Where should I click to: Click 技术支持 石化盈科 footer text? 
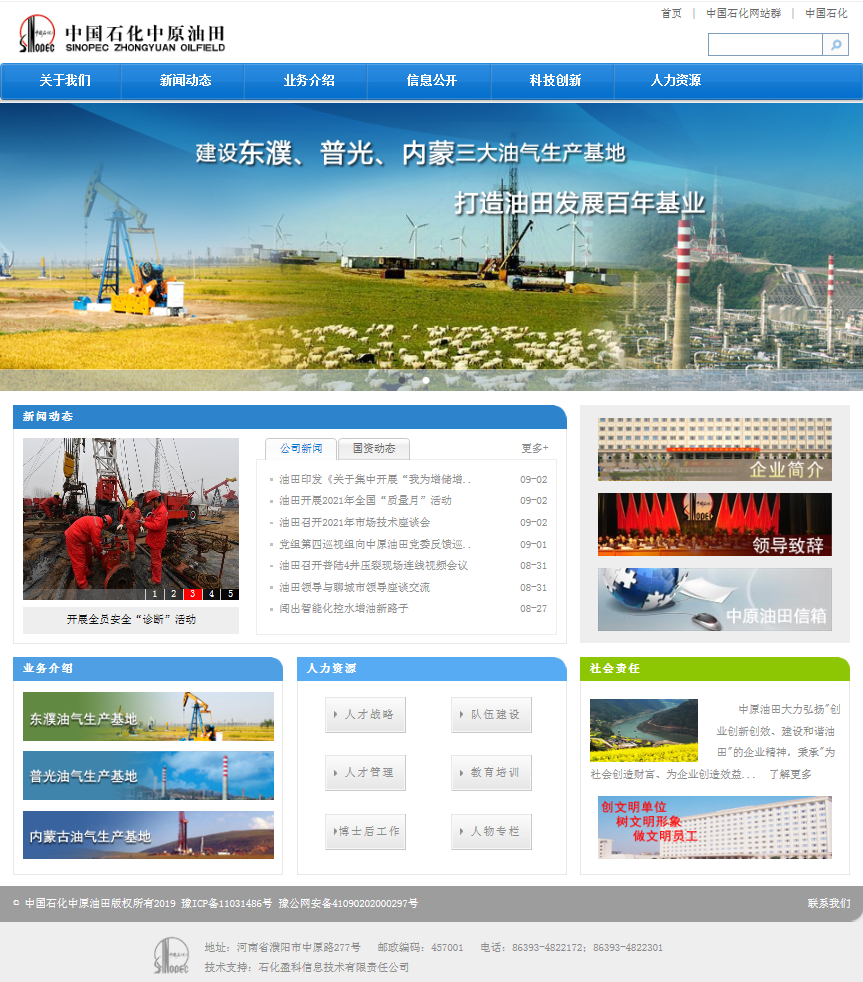point(307,967)
